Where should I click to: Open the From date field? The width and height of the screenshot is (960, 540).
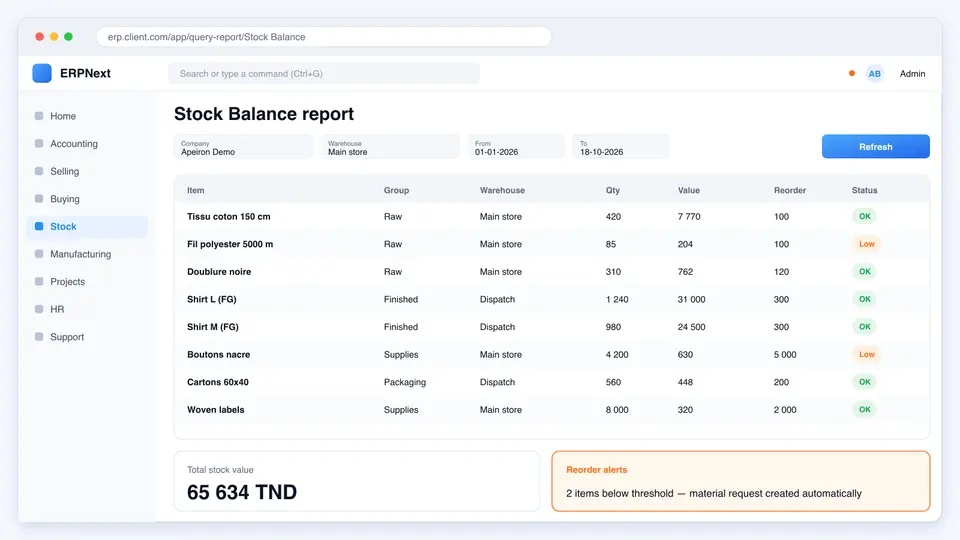tap(516, 147)
